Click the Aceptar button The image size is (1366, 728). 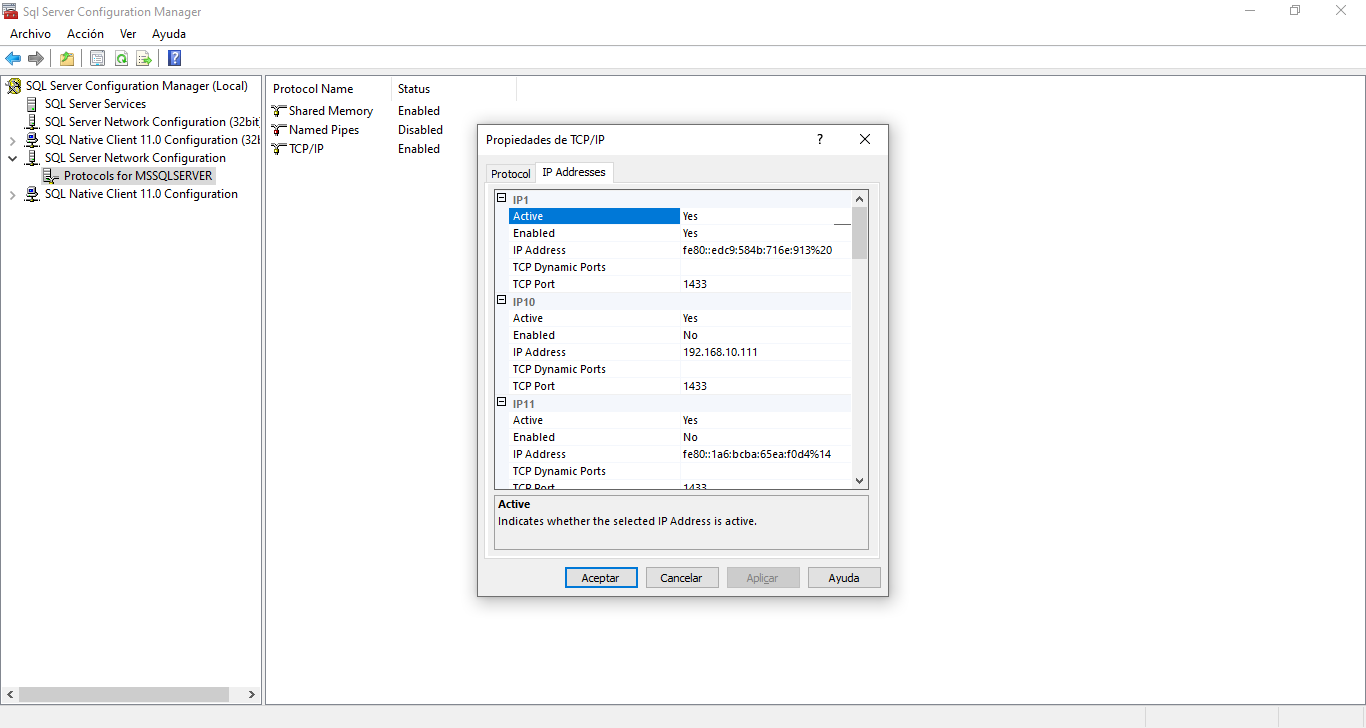[x=600, y=578]
